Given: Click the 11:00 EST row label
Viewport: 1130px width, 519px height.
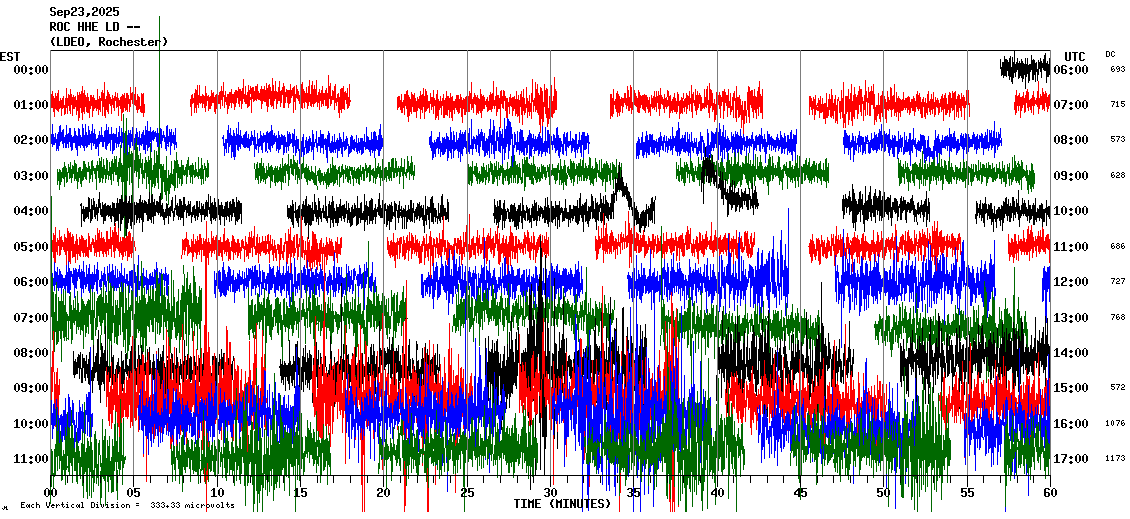Looking at the screenshot, I should (31, 459).
